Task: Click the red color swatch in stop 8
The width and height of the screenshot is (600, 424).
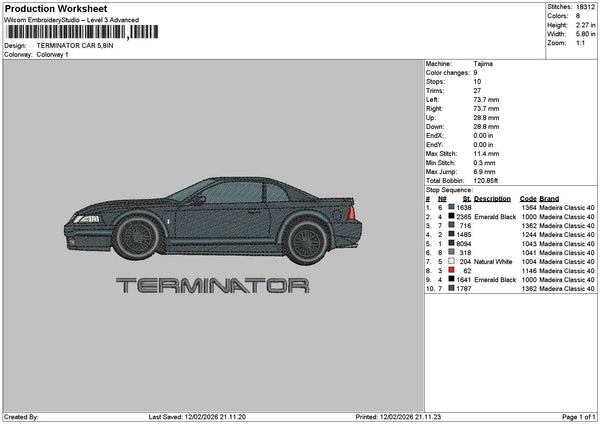Action: coord(451,271)
